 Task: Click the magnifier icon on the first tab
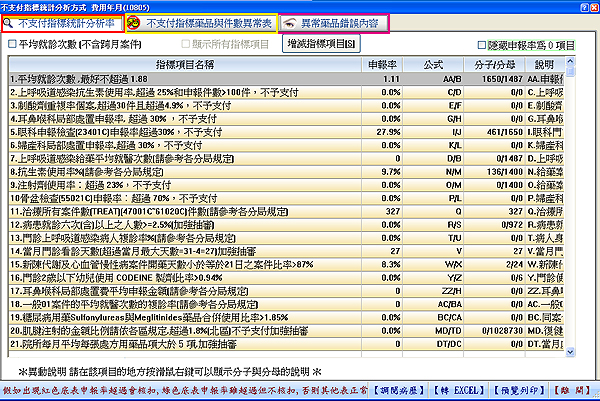tap(9, 21)
